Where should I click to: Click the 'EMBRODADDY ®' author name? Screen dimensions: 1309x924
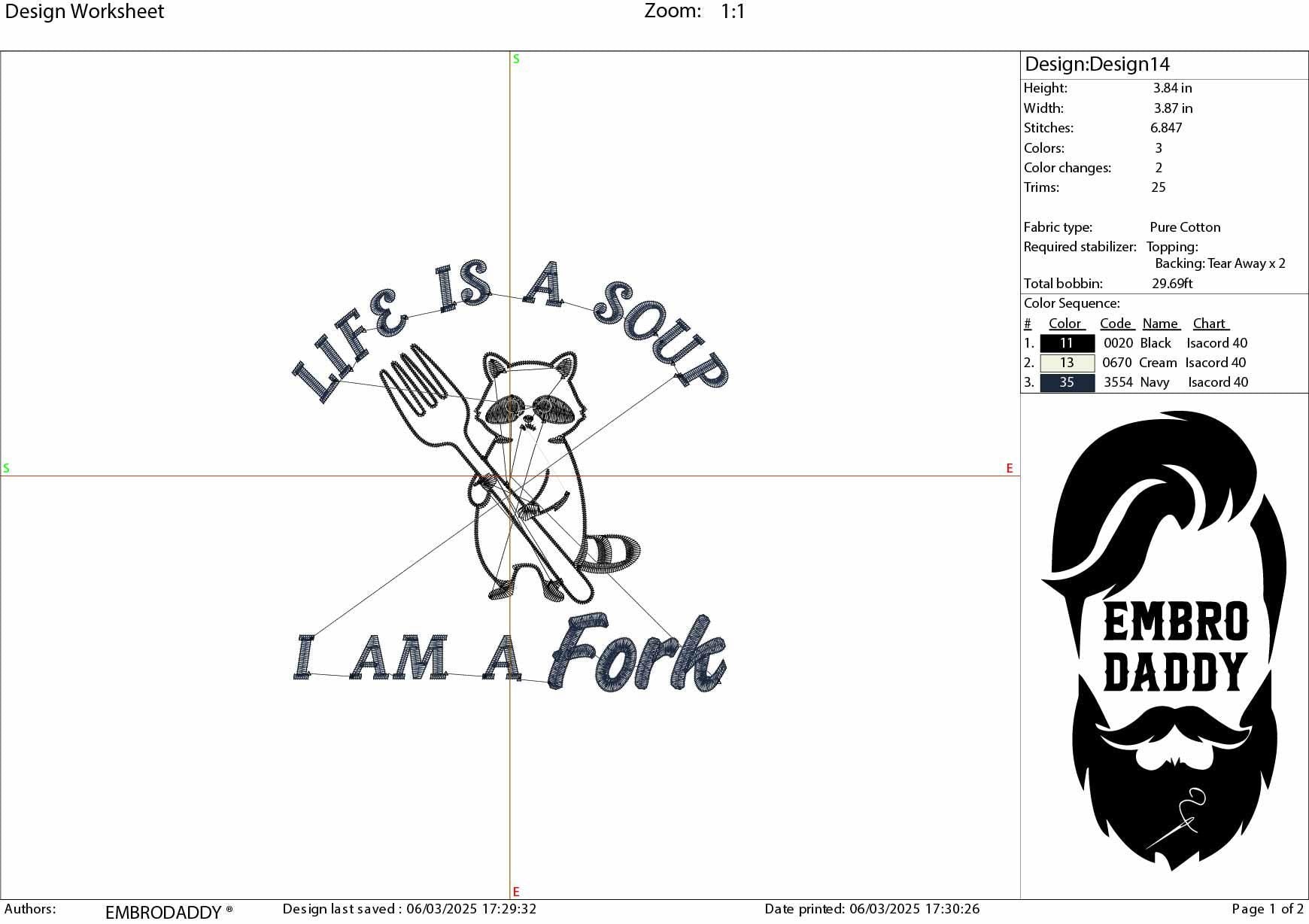pos(169,912)
